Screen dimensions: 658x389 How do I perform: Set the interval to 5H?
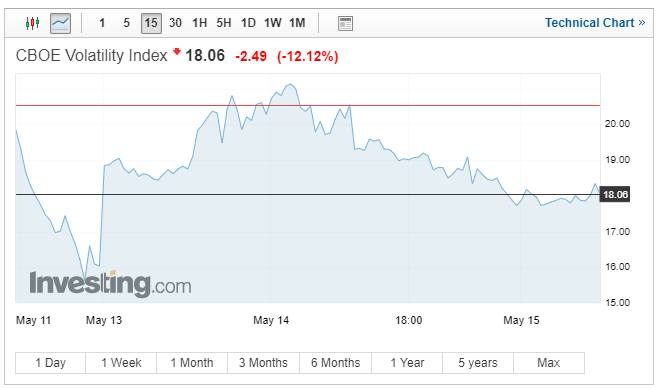coord(224,23)
